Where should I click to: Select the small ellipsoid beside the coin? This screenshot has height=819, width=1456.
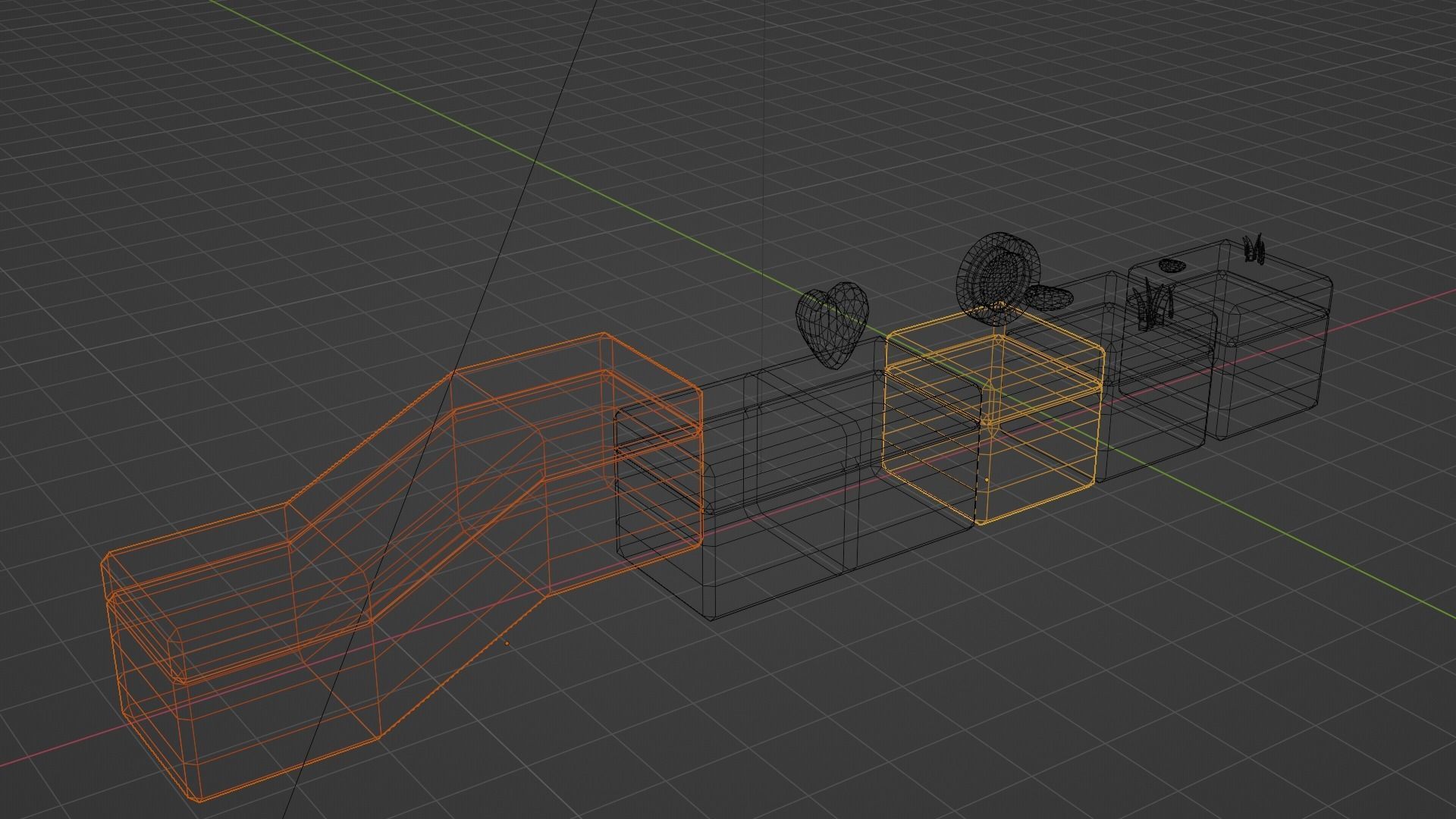(1050, 298)
